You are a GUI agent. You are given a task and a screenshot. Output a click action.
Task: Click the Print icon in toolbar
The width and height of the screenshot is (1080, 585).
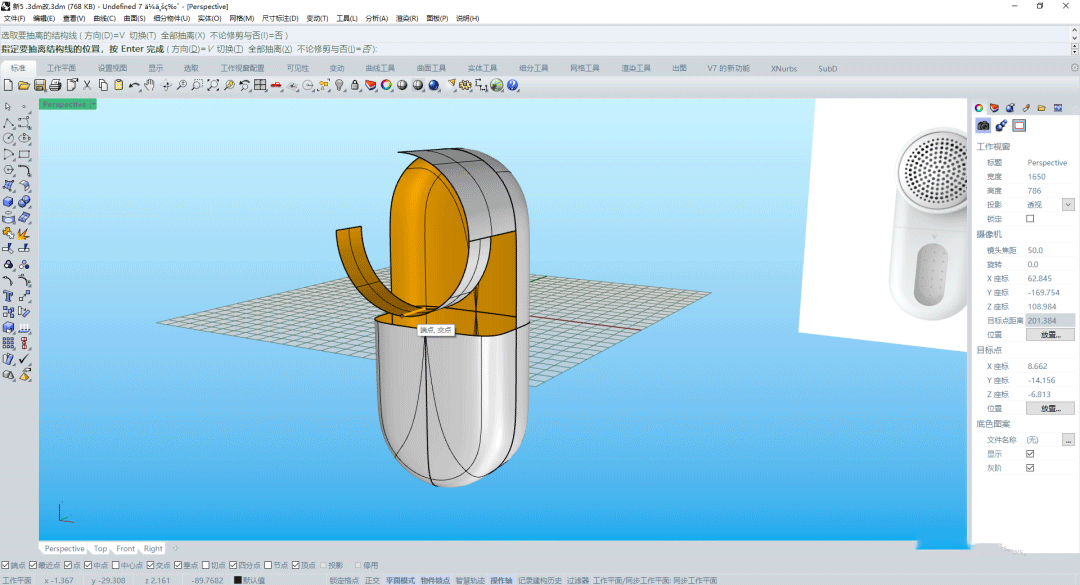(x=56, y=85)
